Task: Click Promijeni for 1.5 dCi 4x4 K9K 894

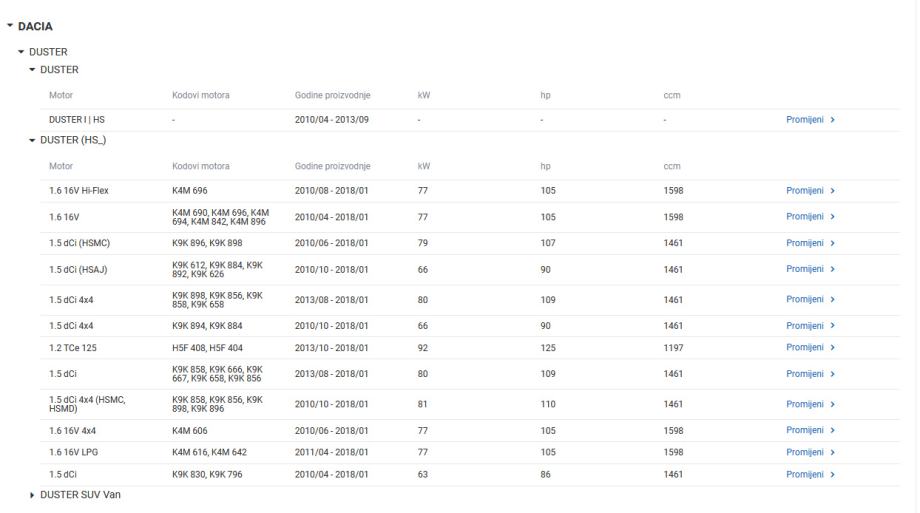Action: click(x=805, y=326)
